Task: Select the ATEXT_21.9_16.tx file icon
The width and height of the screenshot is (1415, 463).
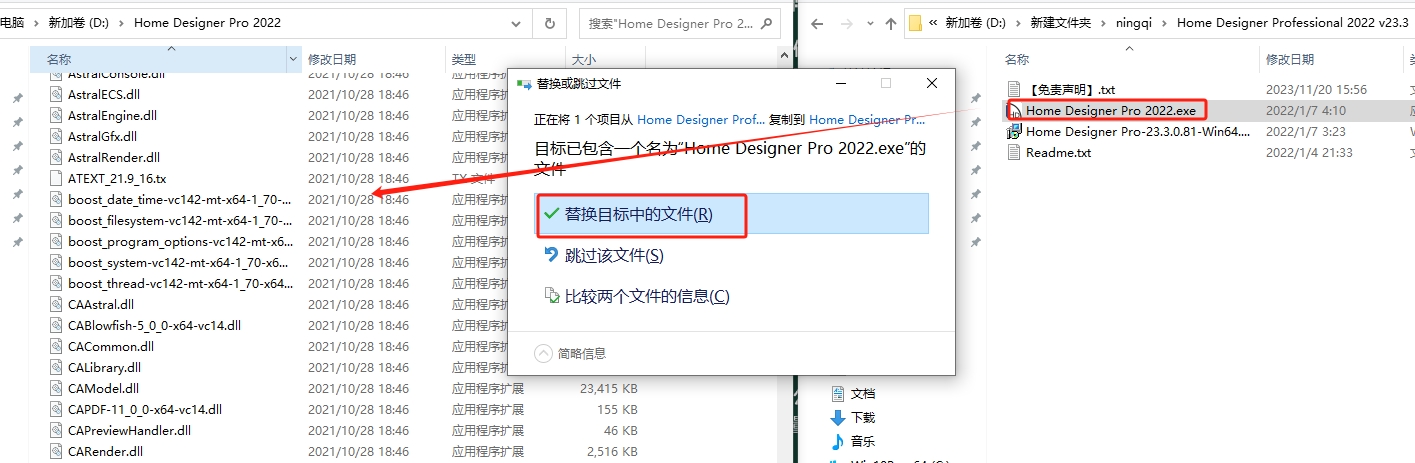Action: [x=57, y=179]
